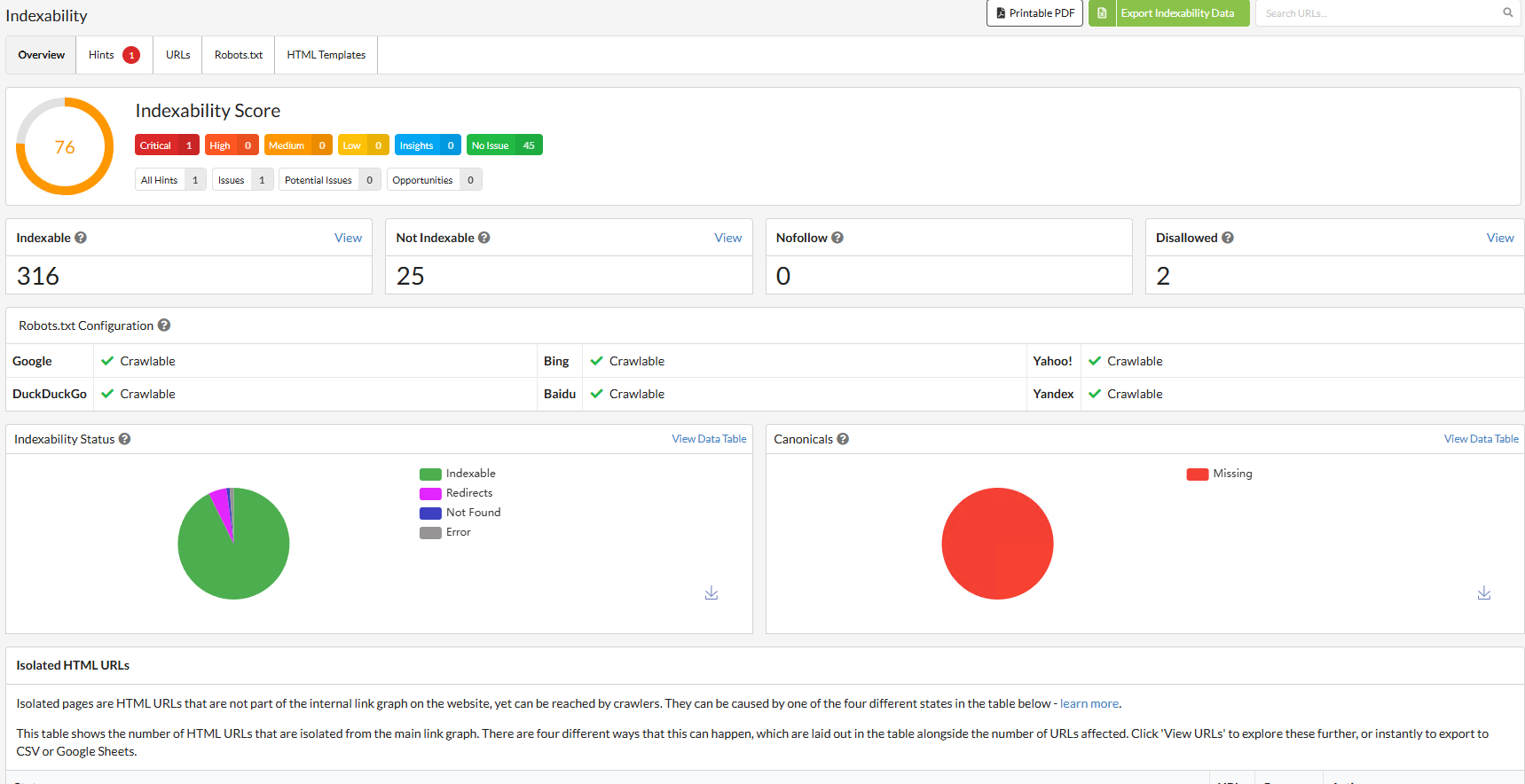Viewport: 1525px width, 784px height.
Task: Click the search magnifier icon
Action: [x=1507, y=12]
